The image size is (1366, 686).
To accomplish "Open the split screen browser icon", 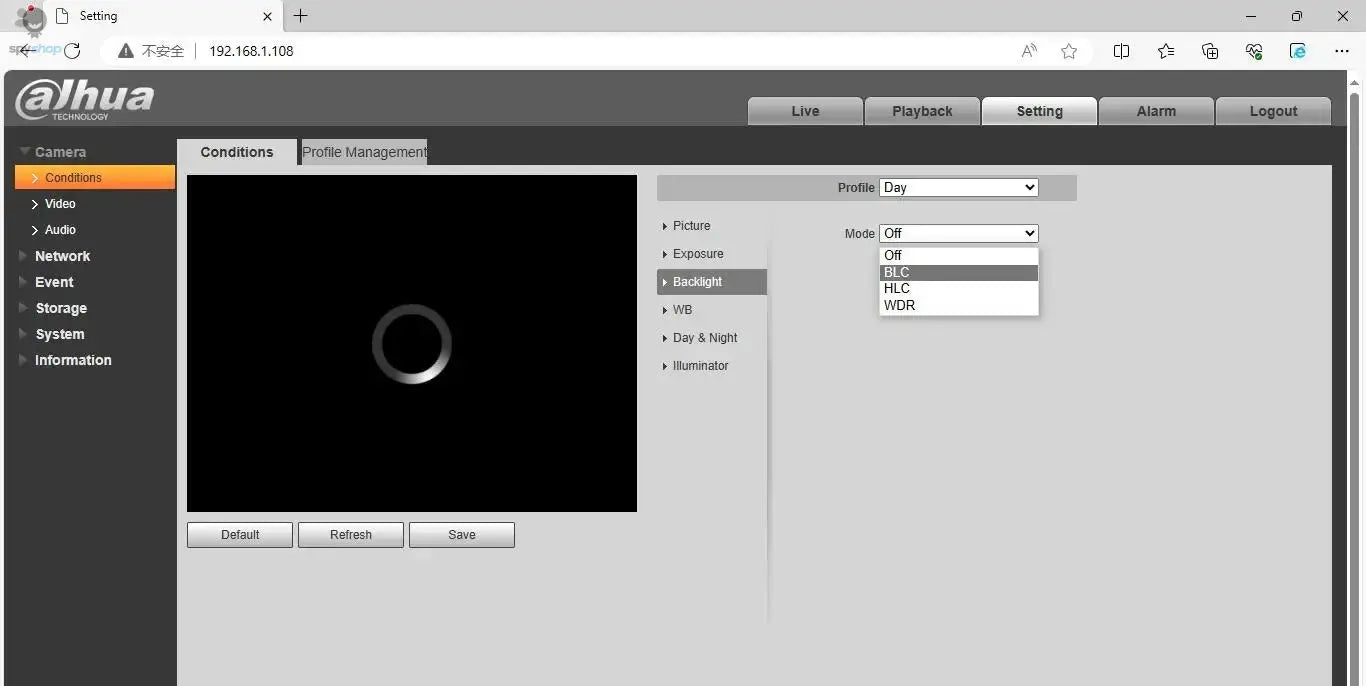I will [x=1121, y=51].
